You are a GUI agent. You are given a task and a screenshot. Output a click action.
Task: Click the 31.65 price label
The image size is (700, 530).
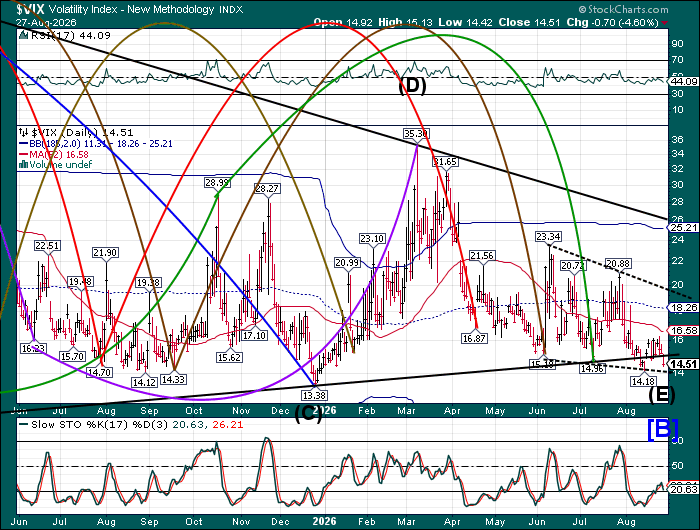445,162
